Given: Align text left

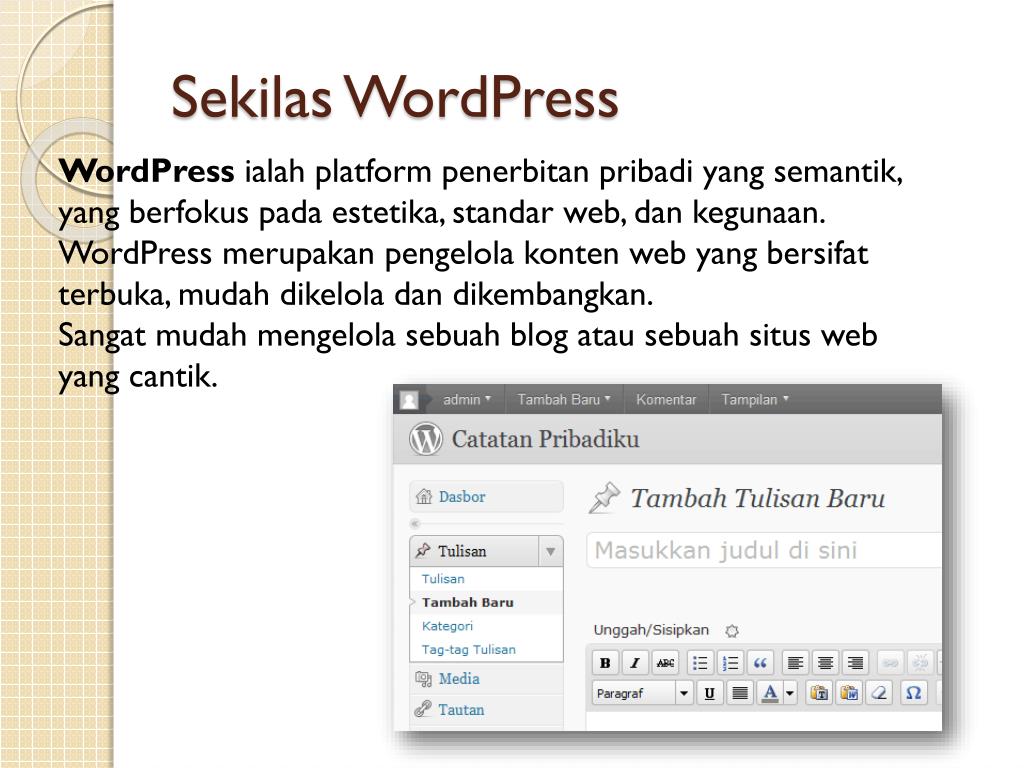Looking at the screenshot, I should point(795,663).
